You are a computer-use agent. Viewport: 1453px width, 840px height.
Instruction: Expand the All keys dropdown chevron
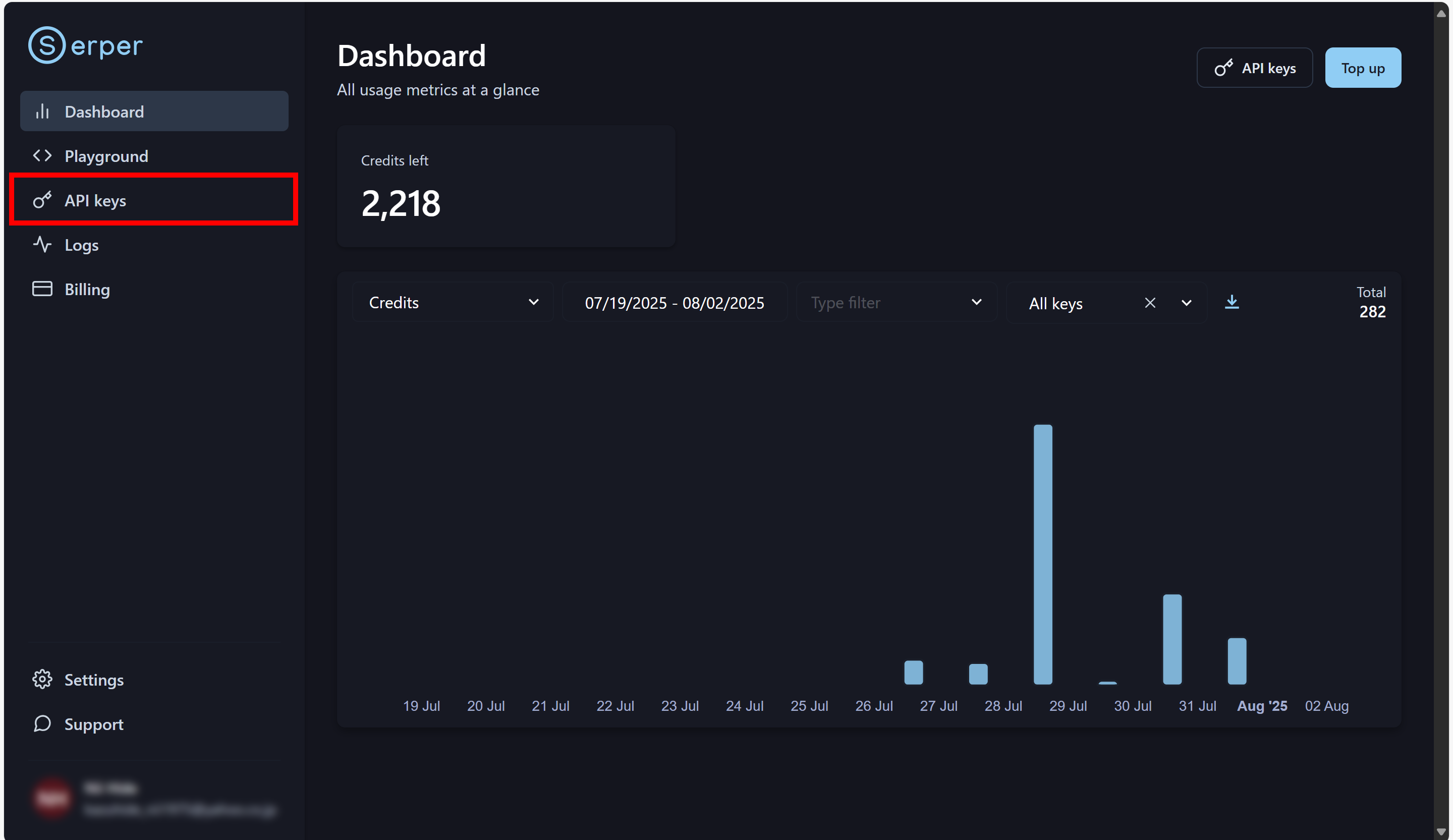pos(1186,303)
